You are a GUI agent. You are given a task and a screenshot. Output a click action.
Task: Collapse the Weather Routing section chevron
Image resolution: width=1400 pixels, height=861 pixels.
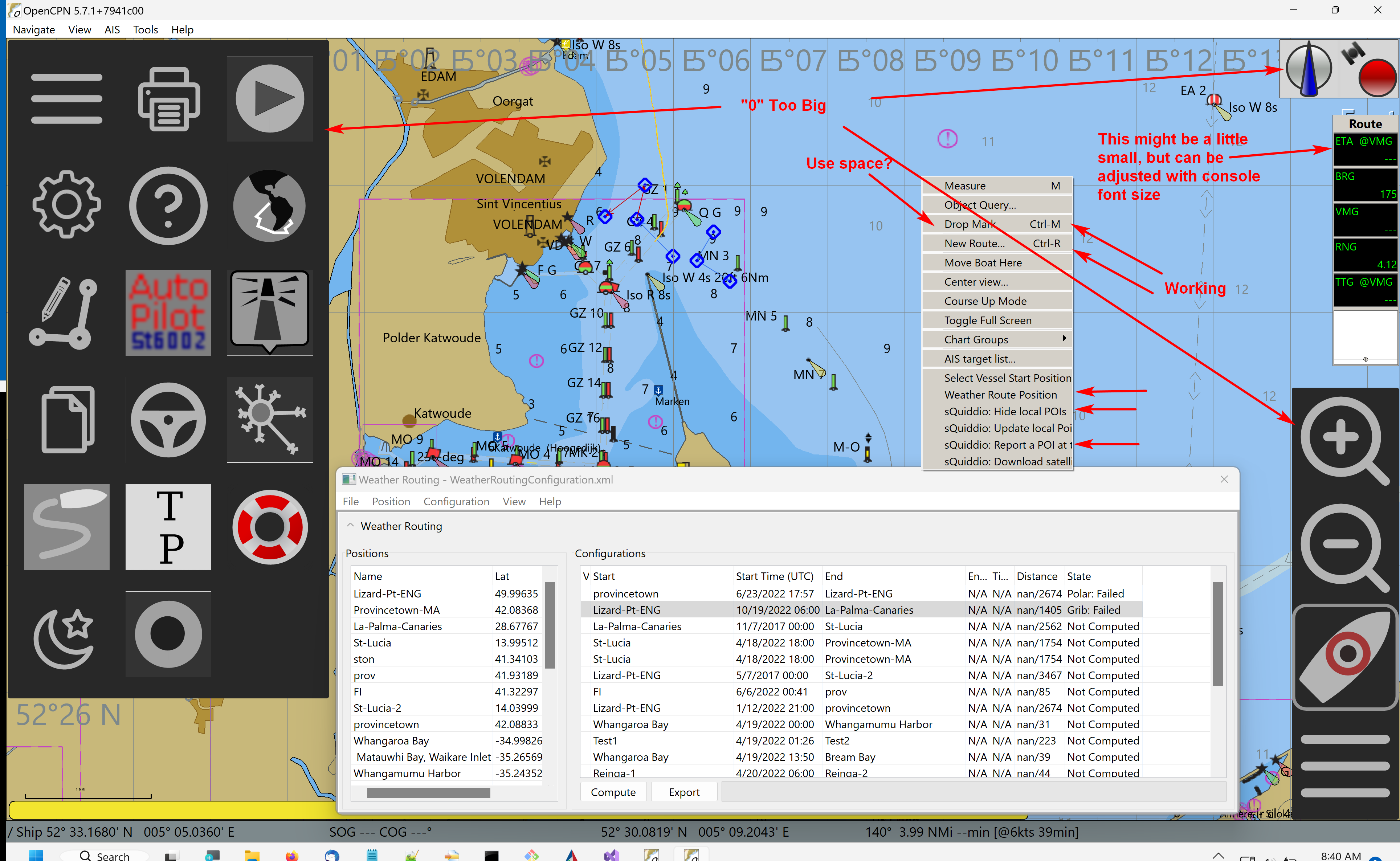click(351, 526)
